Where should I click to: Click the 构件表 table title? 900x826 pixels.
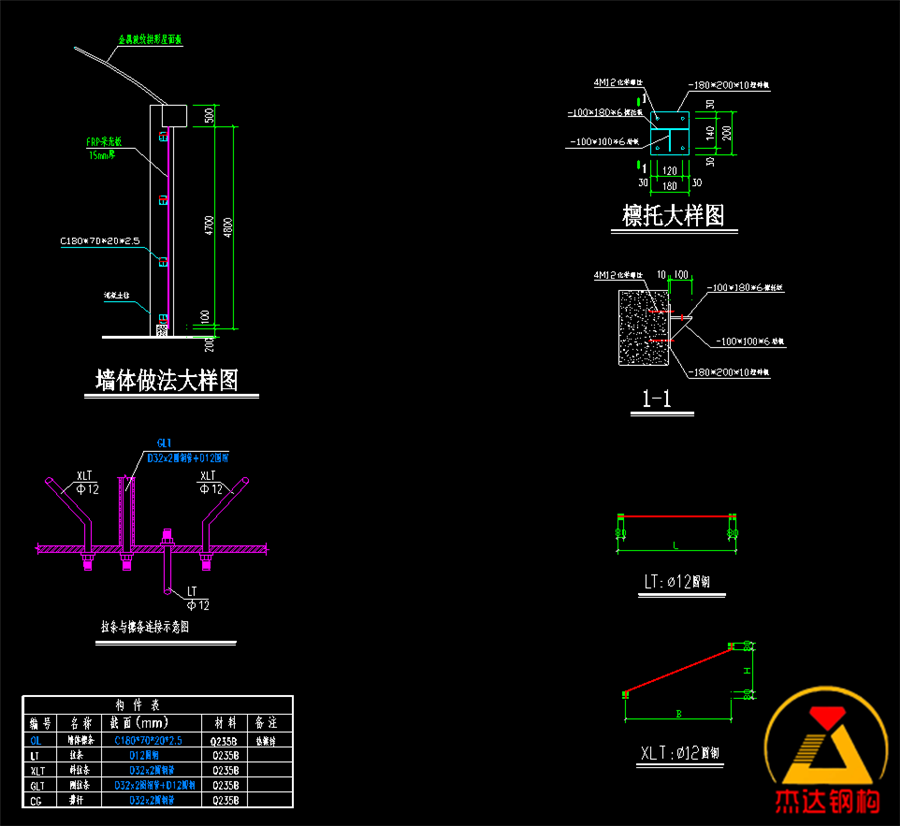pyautogui.click(x=138, y=705)
